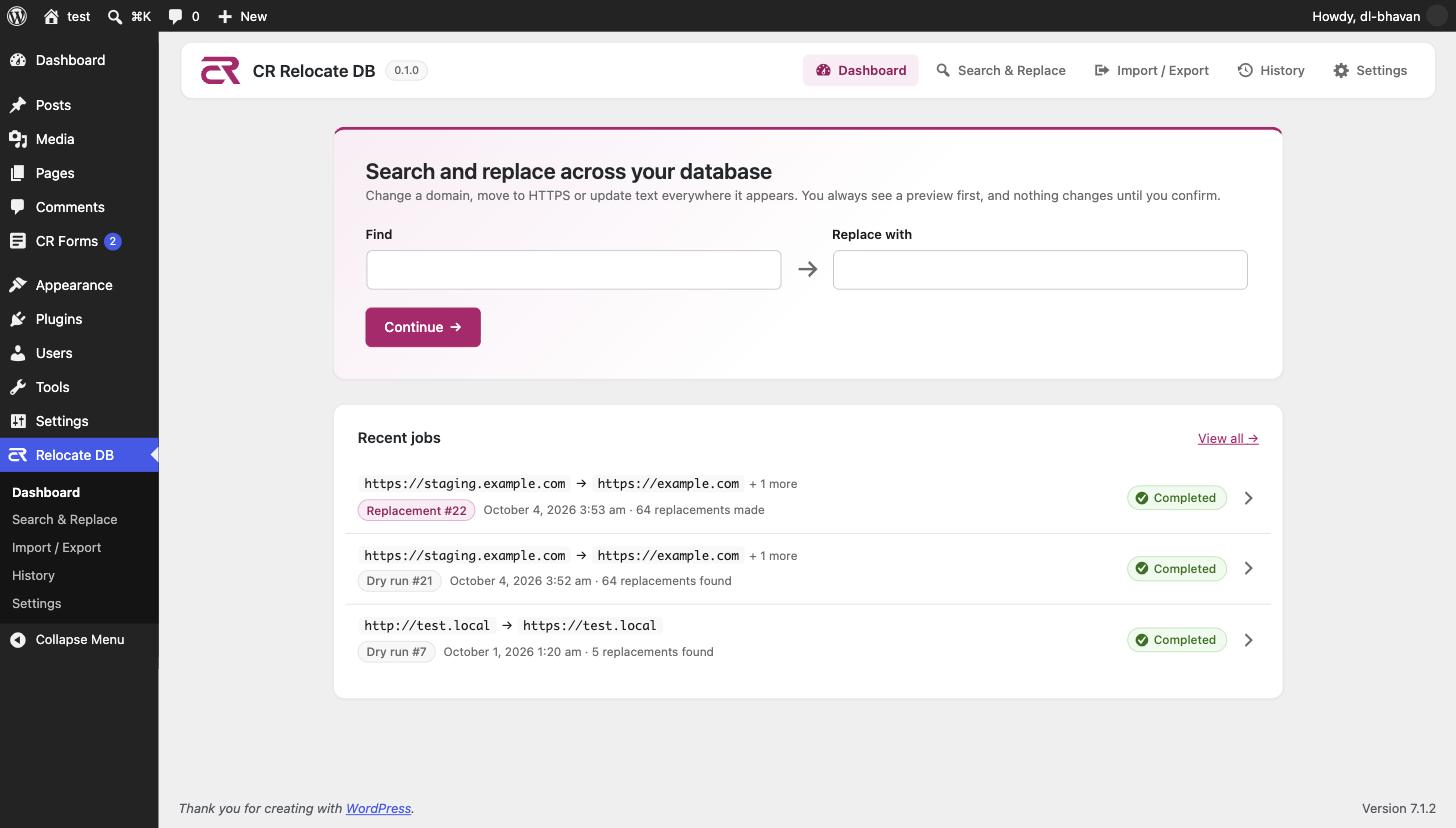Click the New content plus button

tap(242, 16)
